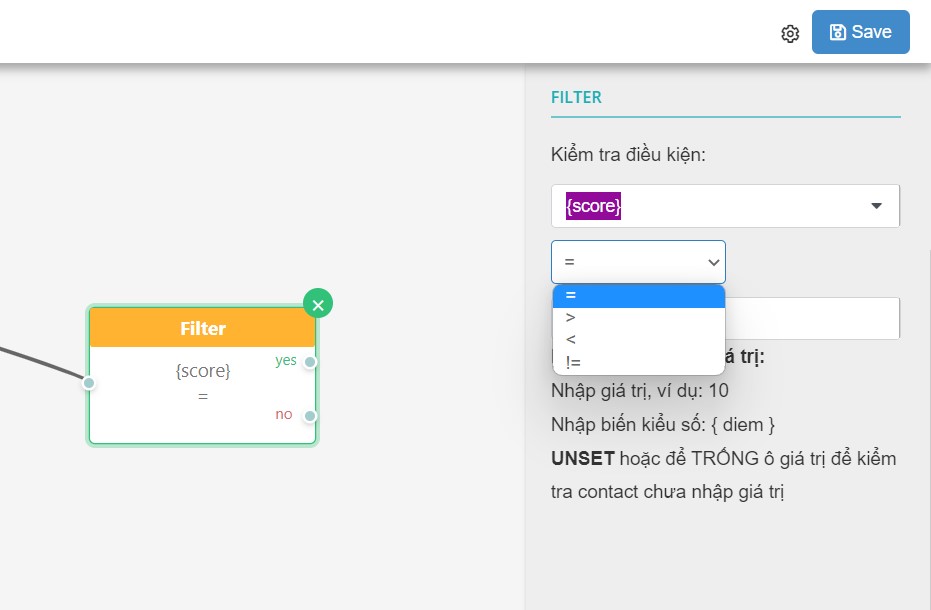Click the highlighted {score} tag
This screenshot has height=610, width=931.
[x=593, y=206]
